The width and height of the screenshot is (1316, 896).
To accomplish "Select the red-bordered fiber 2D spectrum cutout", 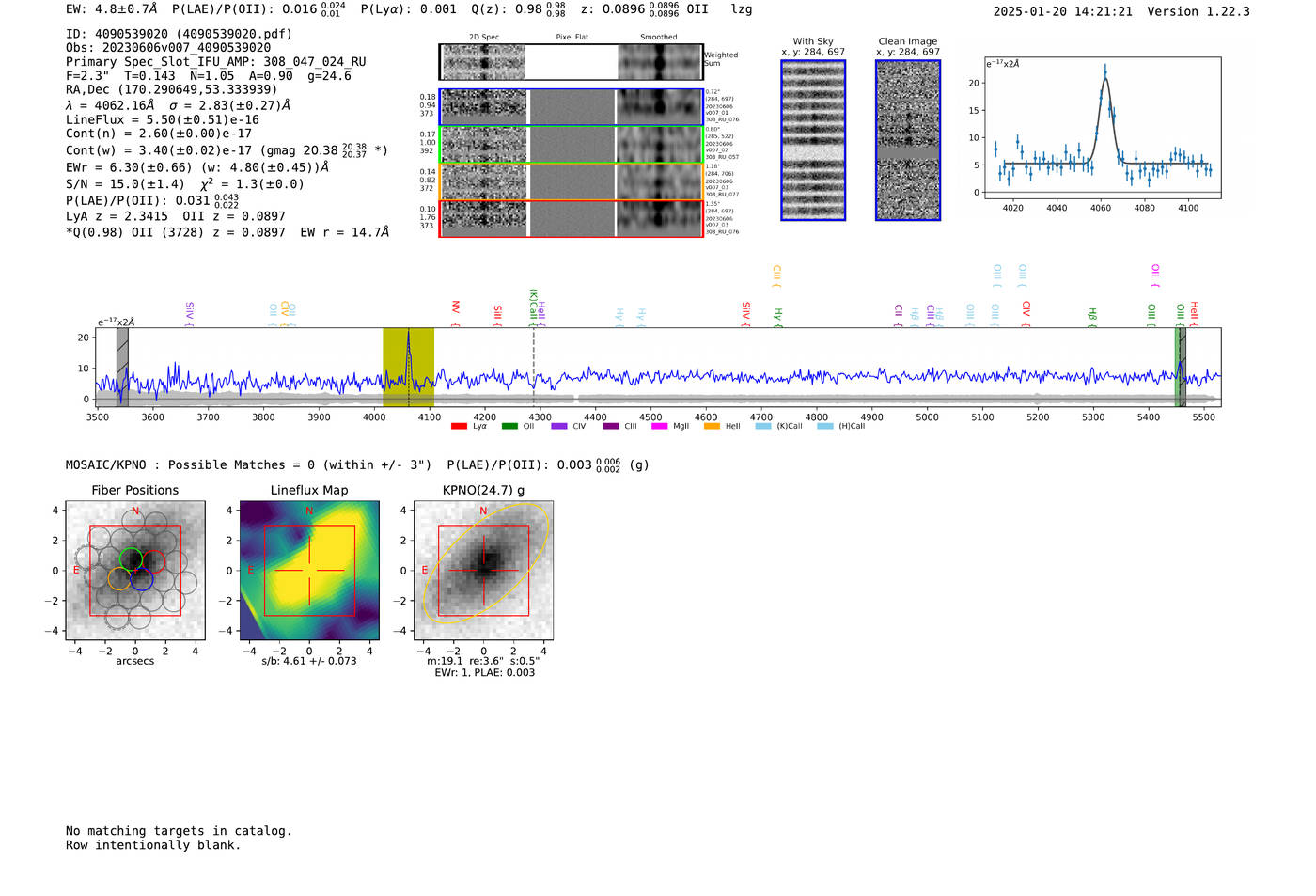I will (x=571, y=219).
